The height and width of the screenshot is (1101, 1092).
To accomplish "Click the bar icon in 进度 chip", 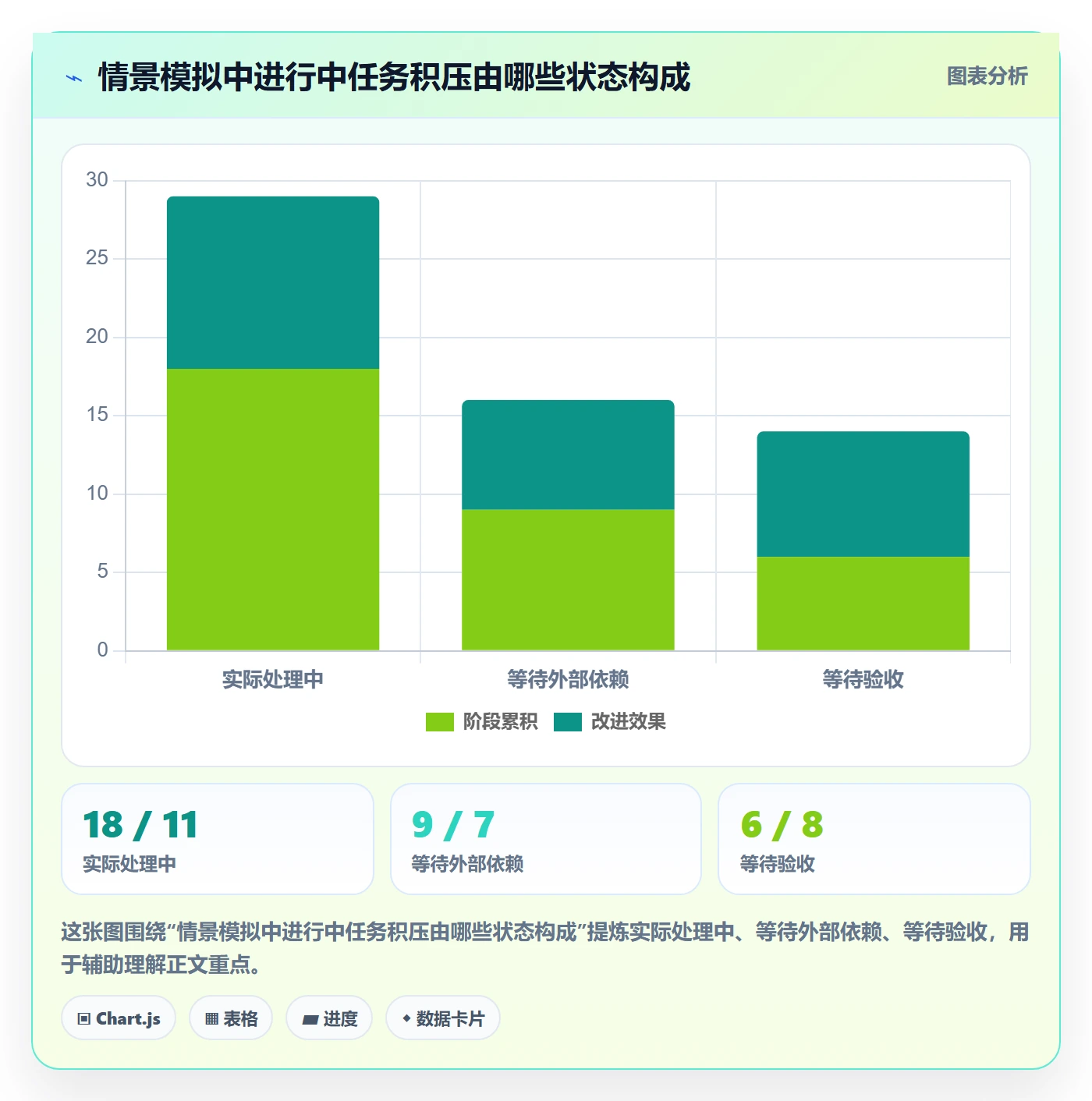I will (310, 1020).
